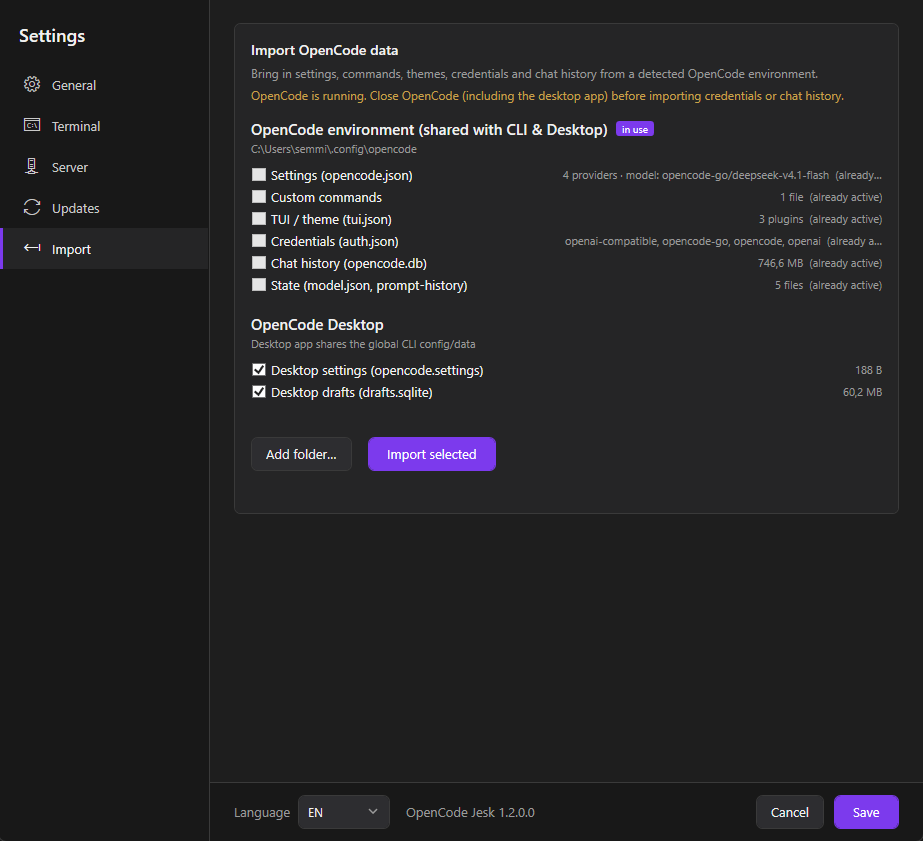Click the 'OpenCode environment (shared with CLI & Desktop)' heading

[429, 129]
